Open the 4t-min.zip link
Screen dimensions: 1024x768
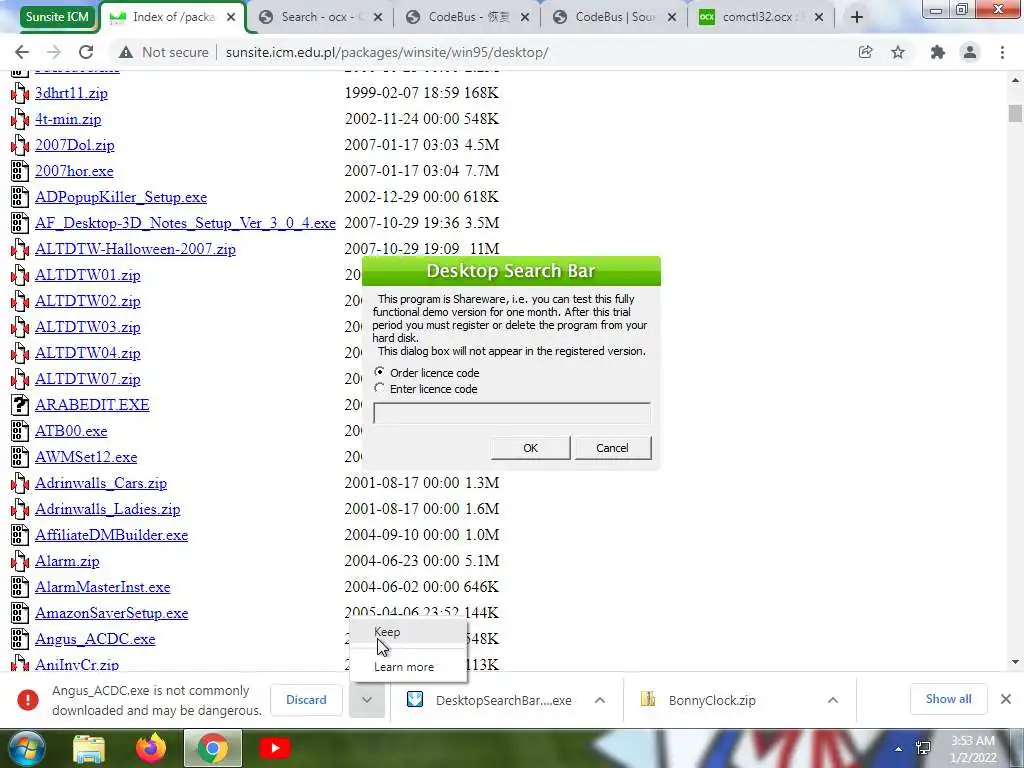(x=68, y=120)
